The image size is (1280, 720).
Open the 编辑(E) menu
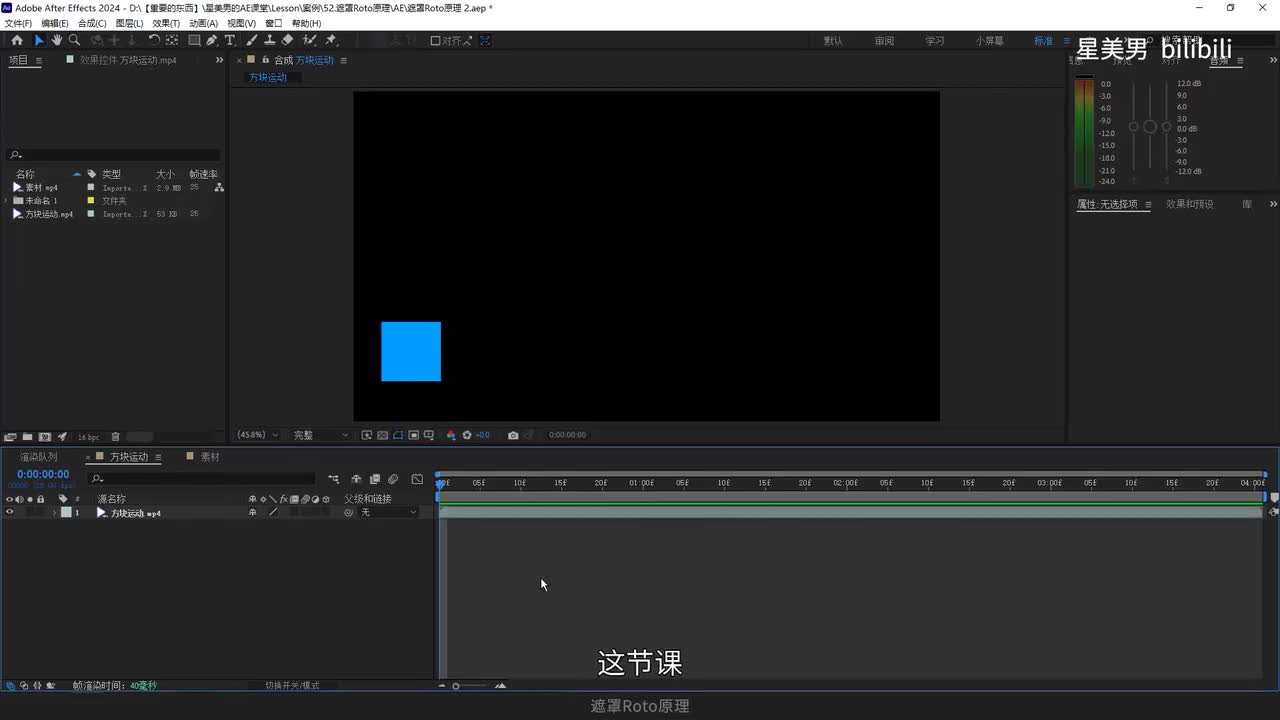[x=55, y=23]
